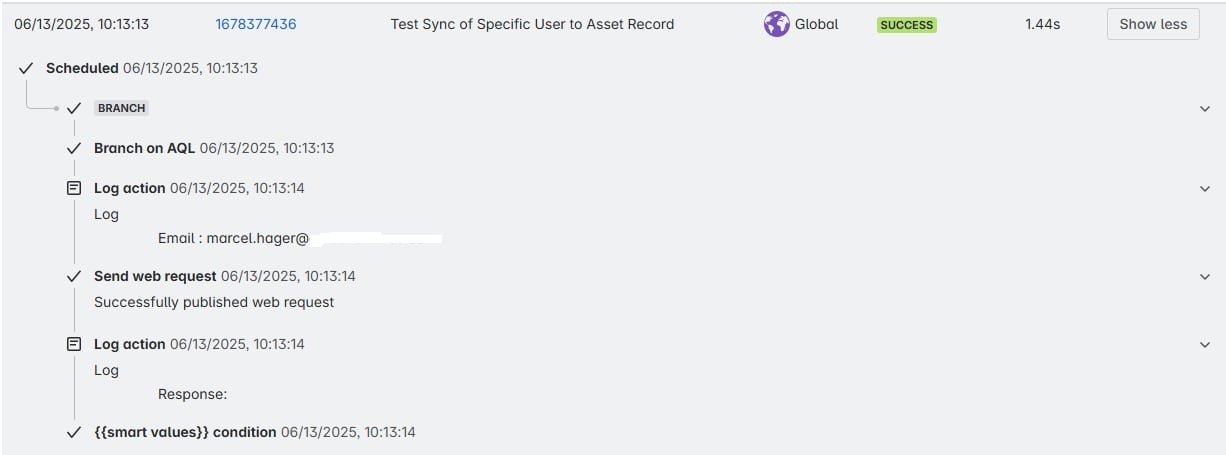Collapse the BRANCH row chevron
The width and height of the screenshot is (1226, 455).
(1204, 109)
